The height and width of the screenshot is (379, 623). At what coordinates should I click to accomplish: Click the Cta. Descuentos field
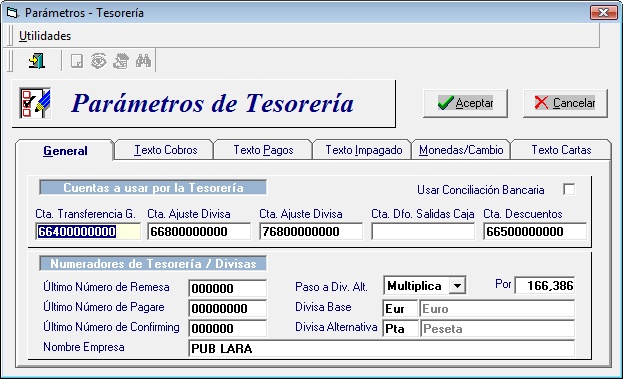point(535,231)
